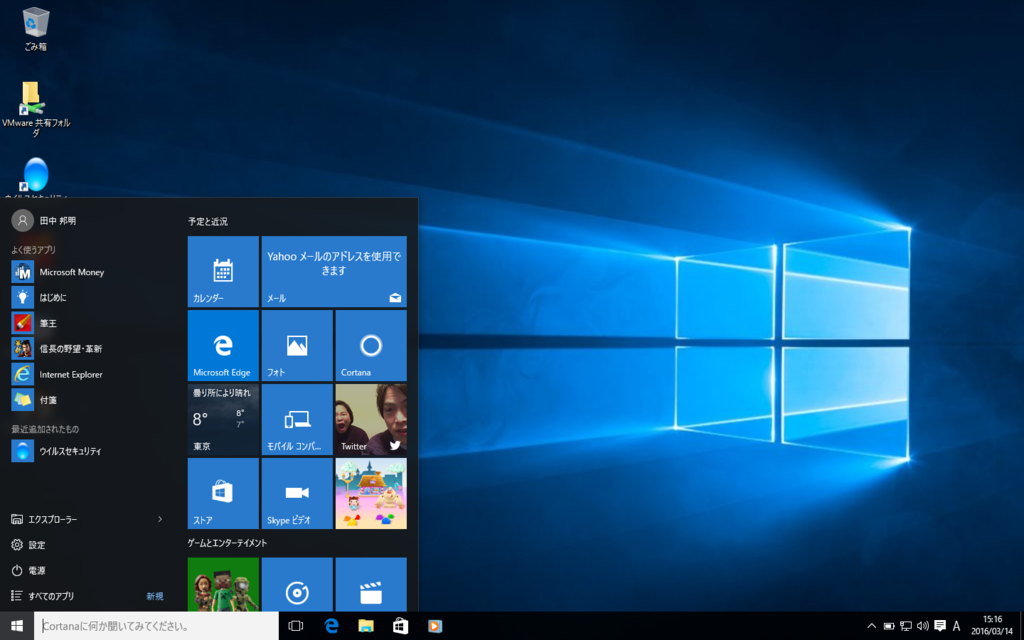
Task: Click the battery tray icon
Action: tap(889, 626)
